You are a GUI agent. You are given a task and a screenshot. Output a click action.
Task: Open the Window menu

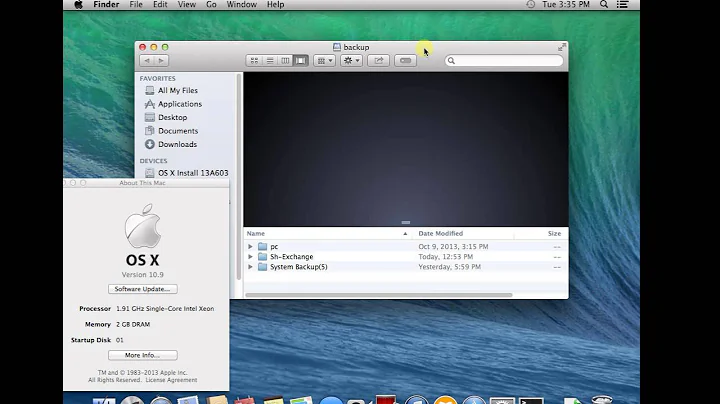tap(242, 5)
